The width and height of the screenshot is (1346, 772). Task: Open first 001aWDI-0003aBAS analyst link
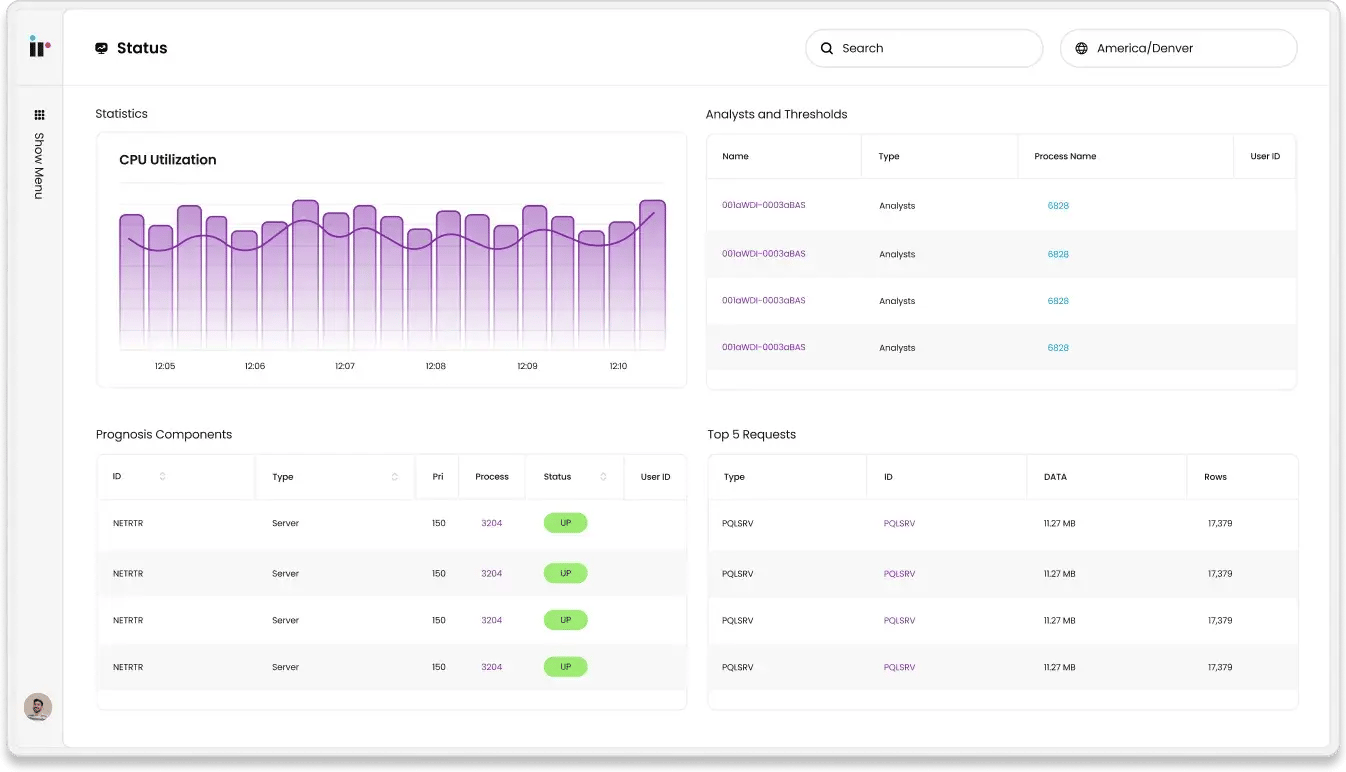click(x=763, y=205)
